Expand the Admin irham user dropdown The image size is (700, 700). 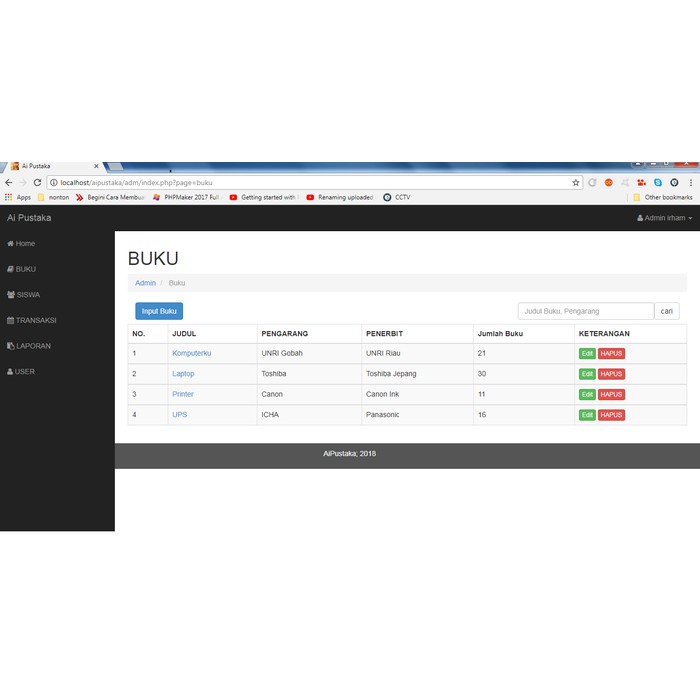(664, 218)
